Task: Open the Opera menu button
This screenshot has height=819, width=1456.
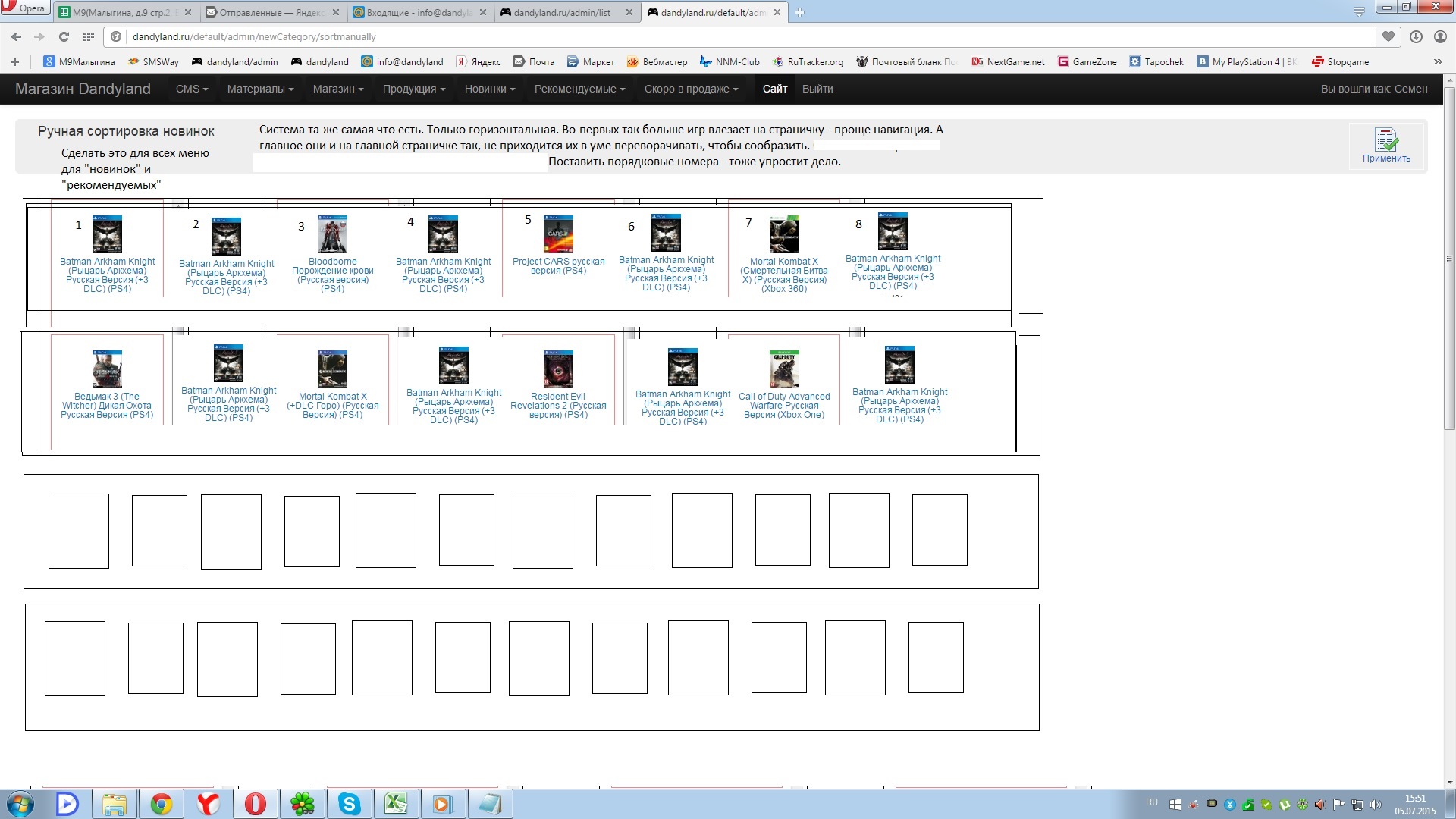Action: pyautogui.click(x=25, y=8)
